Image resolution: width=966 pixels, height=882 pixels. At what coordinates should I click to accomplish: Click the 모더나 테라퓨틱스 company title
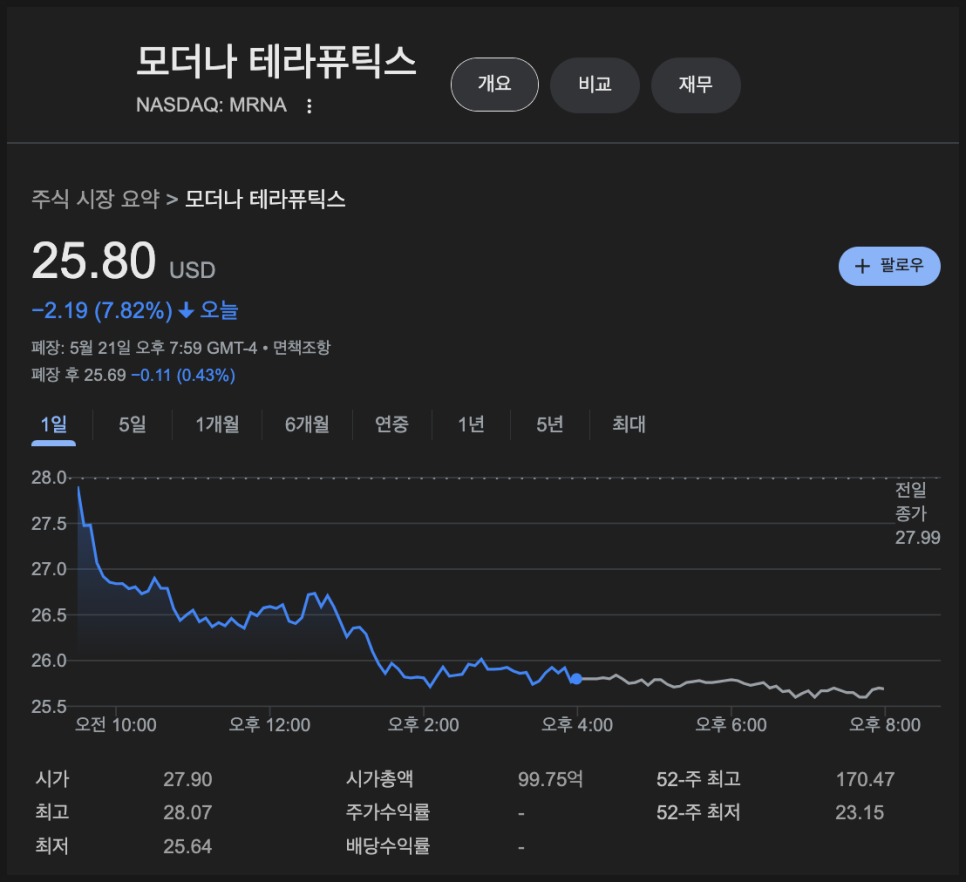tap(276, 62)
